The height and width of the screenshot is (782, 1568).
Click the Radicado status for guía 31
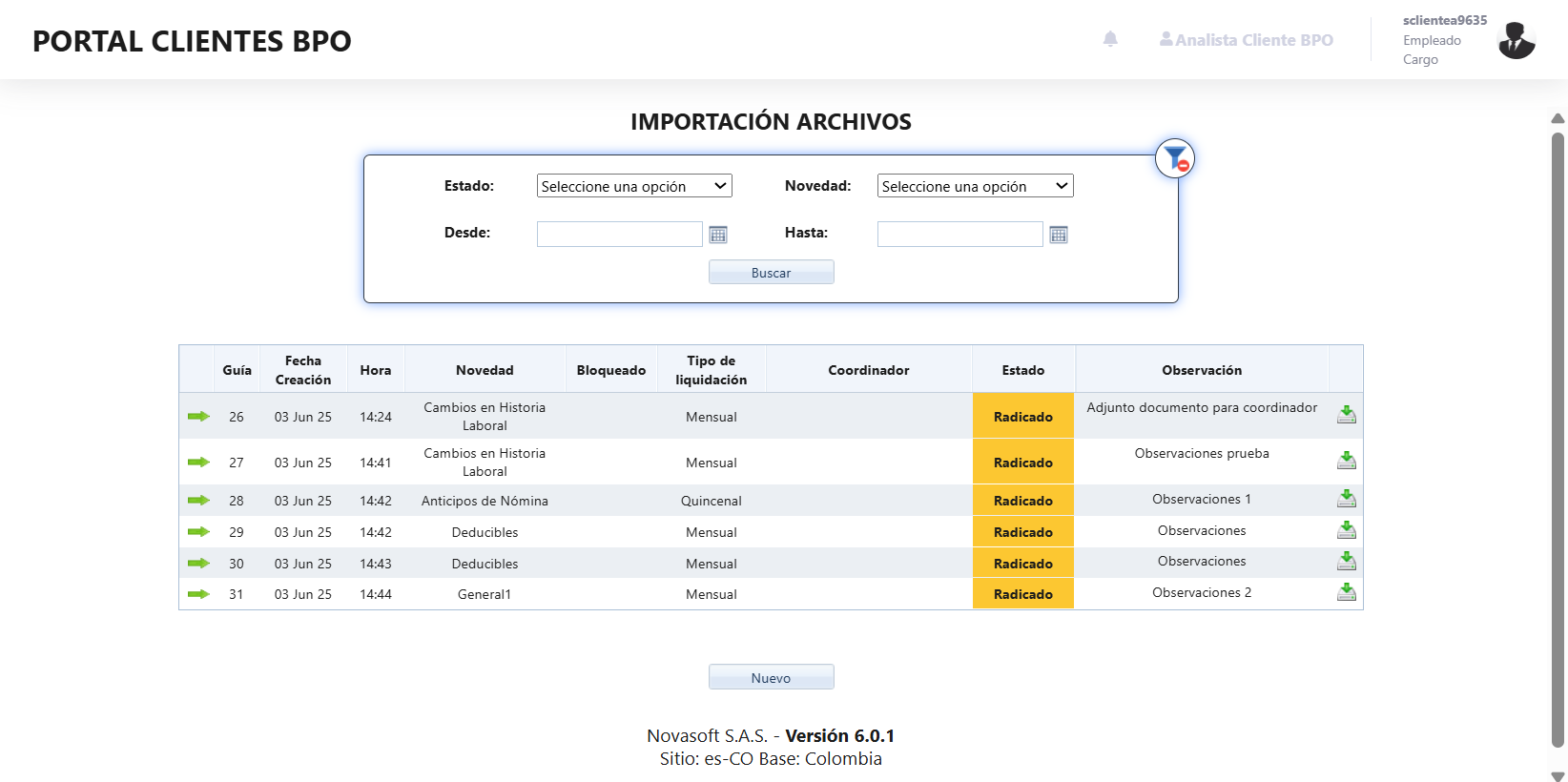1023,594
